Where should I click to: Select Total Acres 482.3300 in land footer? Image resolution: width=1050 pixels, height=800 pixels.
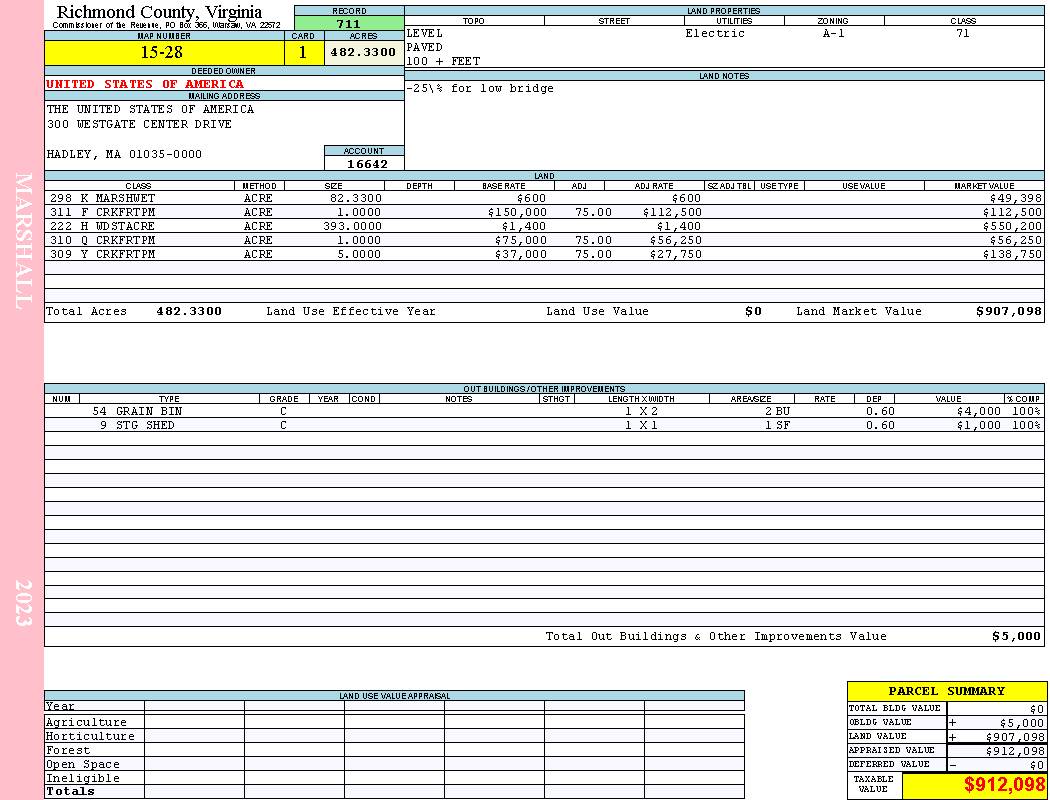(x=189, y=311)
